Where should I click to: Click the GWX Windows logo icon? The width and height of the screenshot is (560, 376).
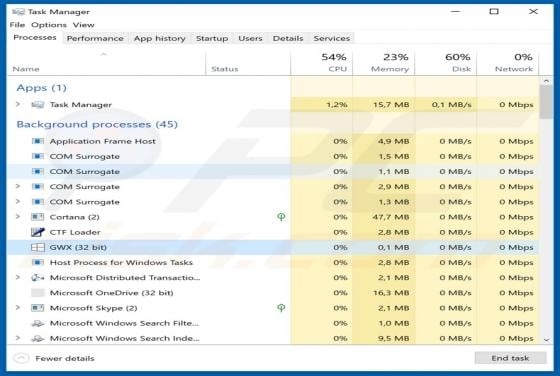pyautogui.click(x=38, y=247)
